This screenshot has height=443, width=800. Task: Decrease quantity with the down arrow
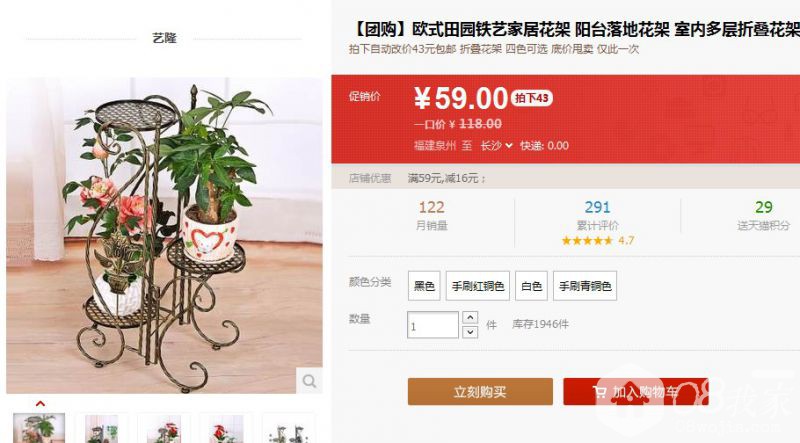(470, 332)
